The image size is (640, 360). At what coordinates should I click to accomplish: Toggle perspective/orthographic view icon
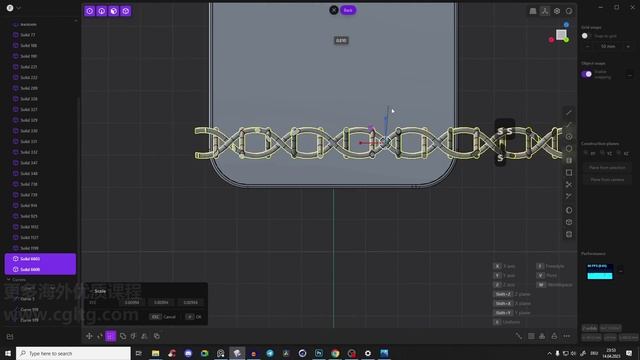pyautogui.click(x=533, y=11)
